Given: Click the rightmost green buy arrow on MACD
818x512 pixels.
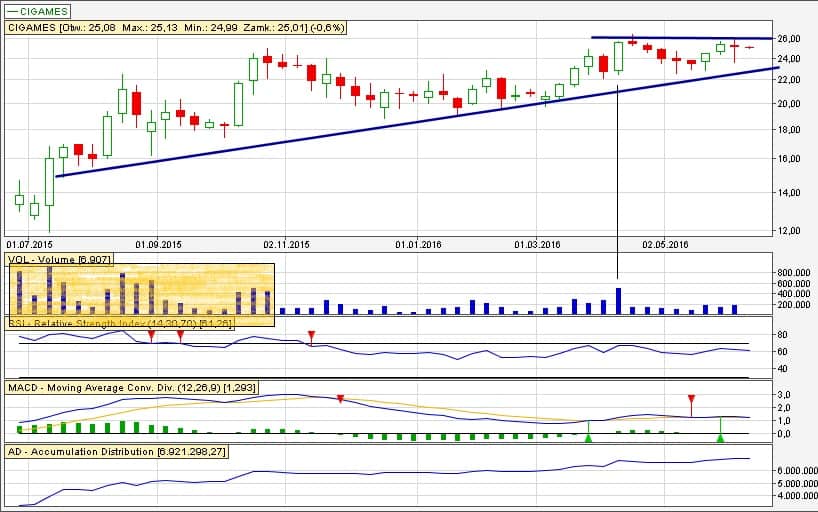Looking at the screenshot, I should point(720,437).
